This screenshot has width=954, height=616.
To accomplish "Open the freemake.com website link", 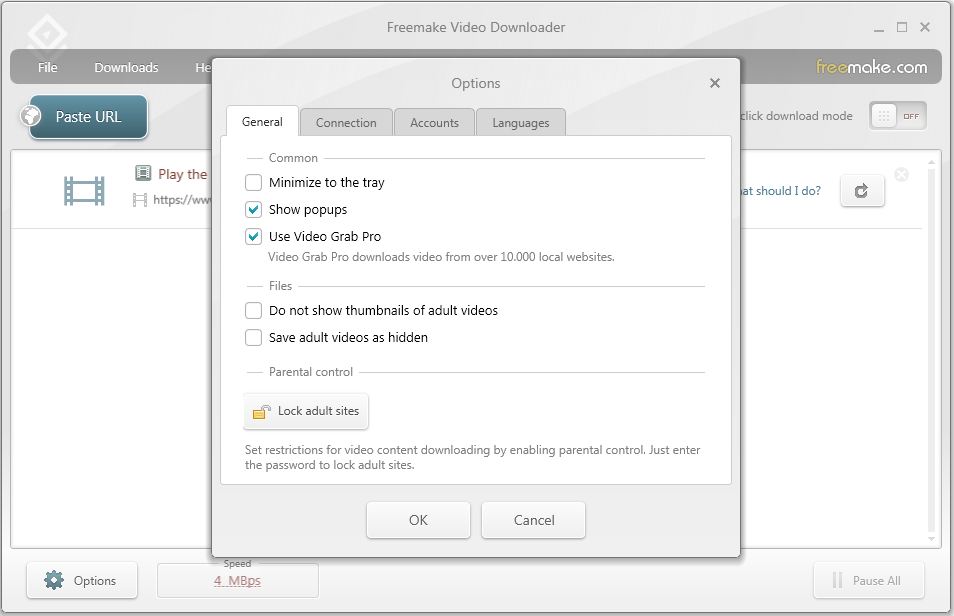I will pyautogui.click(x=871, y=67).
